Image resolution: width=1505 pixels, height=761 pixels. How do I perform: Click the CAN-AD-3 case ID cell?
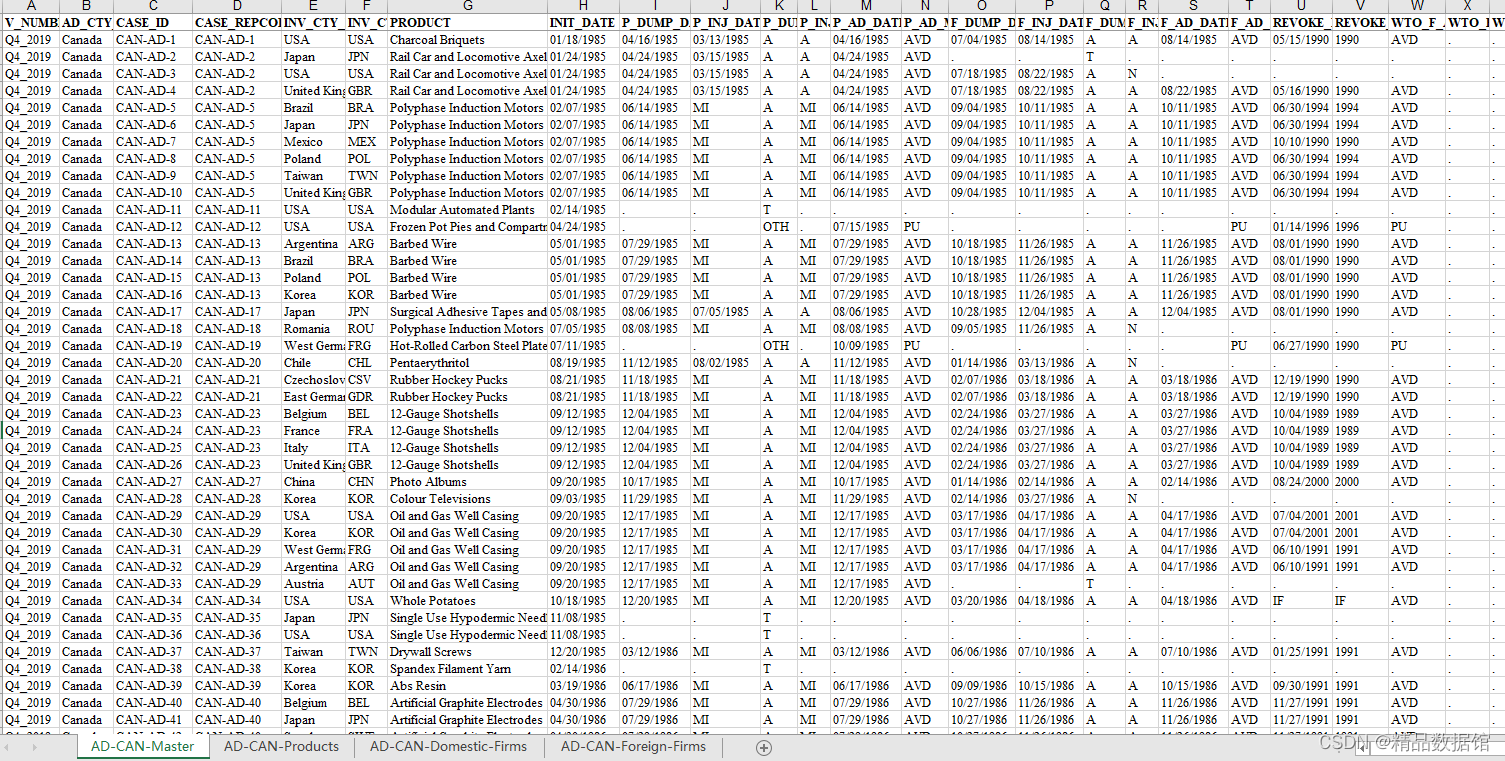coord(153,74)
